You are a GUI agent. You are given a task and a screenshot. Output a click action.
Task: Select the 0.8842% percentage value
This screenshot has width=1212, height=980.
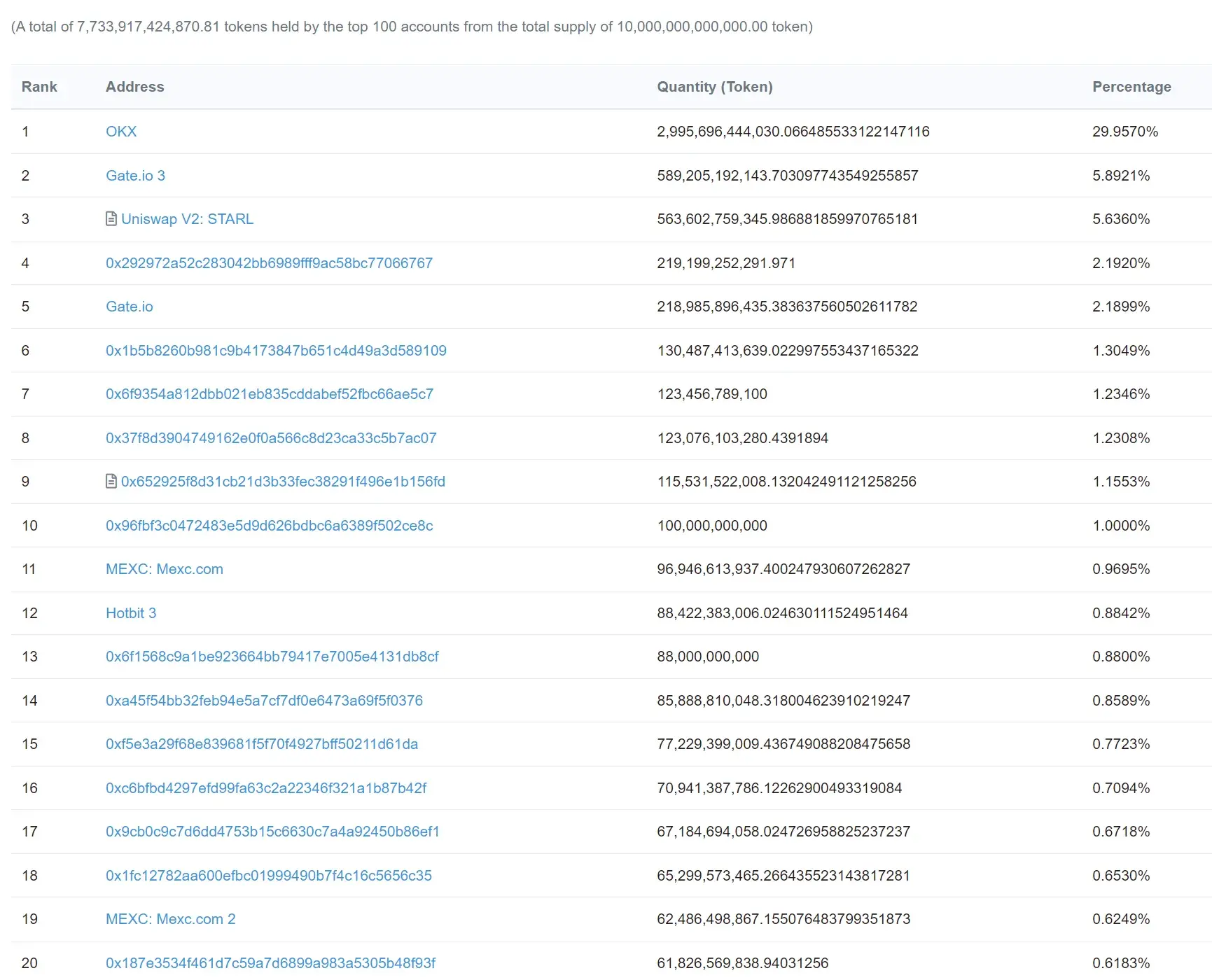[x=1121, y=613]
